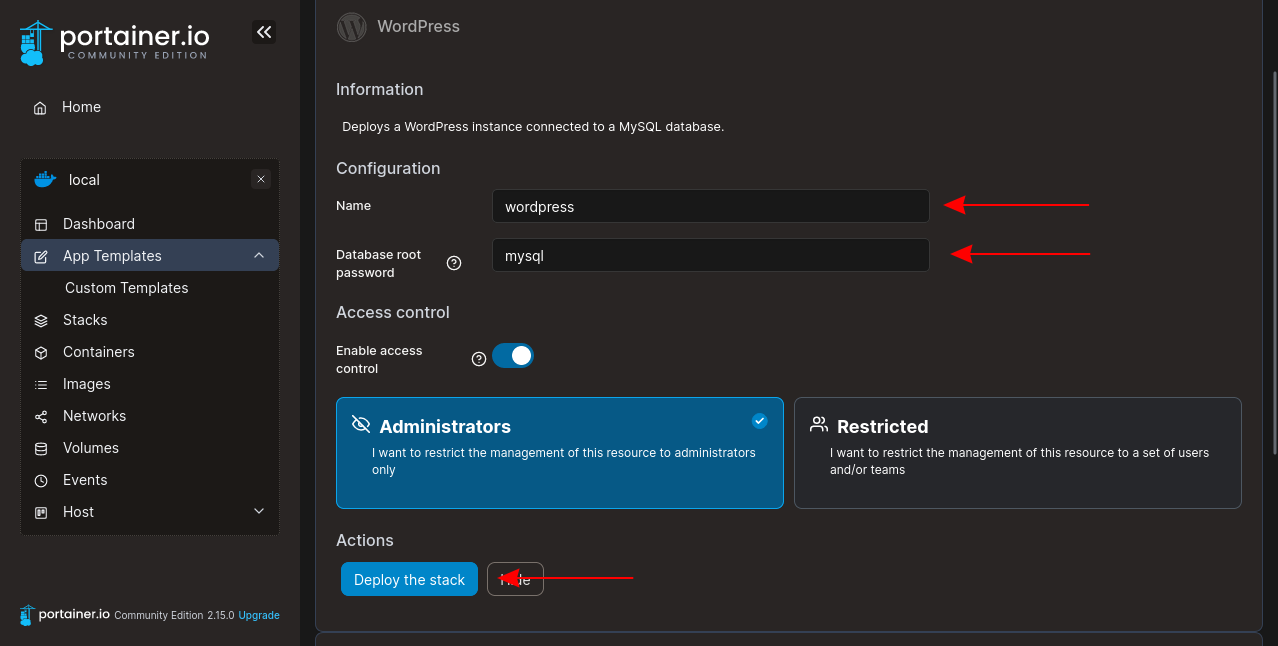Click the Dashboard icon in the sidebar
Image resolution: width=1278 pixels, height=646 pixels.
tap(41, 225)
